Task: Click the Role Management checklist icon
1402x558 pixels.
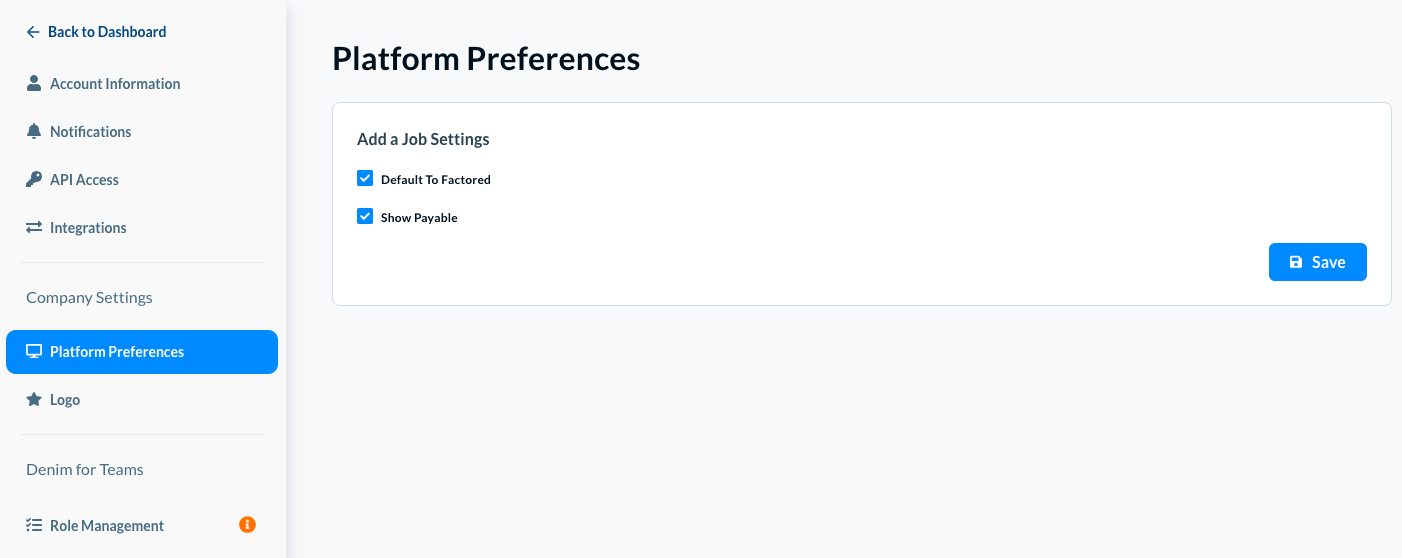Action: pyautogui.click(x=34, y=526)
